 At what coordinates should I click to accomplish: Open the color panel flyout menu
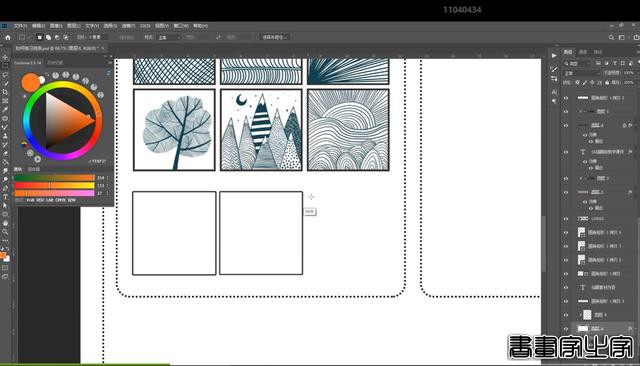[x=110, y=63]
